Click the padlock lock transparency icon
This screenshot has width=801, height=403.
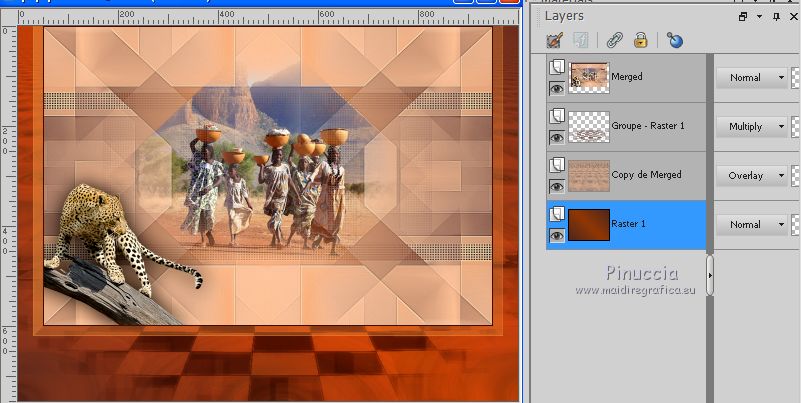point(641,40)
